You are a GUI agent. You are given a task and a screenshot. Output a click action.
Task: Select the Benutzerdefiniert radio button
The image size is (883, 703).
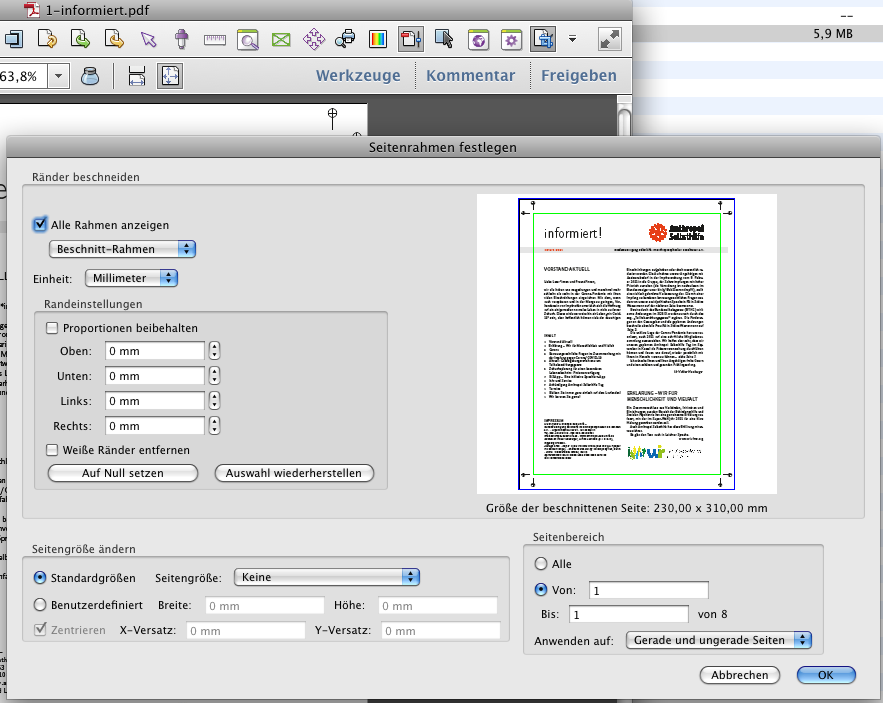(39, 604)
